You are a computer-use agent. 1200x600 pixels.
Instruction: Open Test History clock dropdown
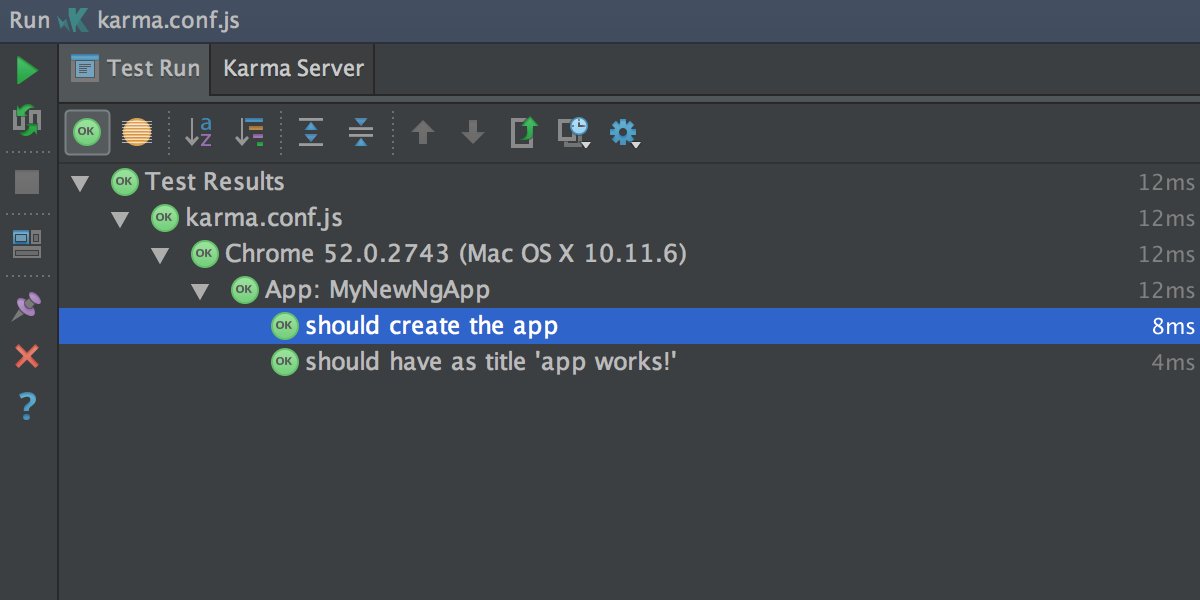tap(574, 131)
